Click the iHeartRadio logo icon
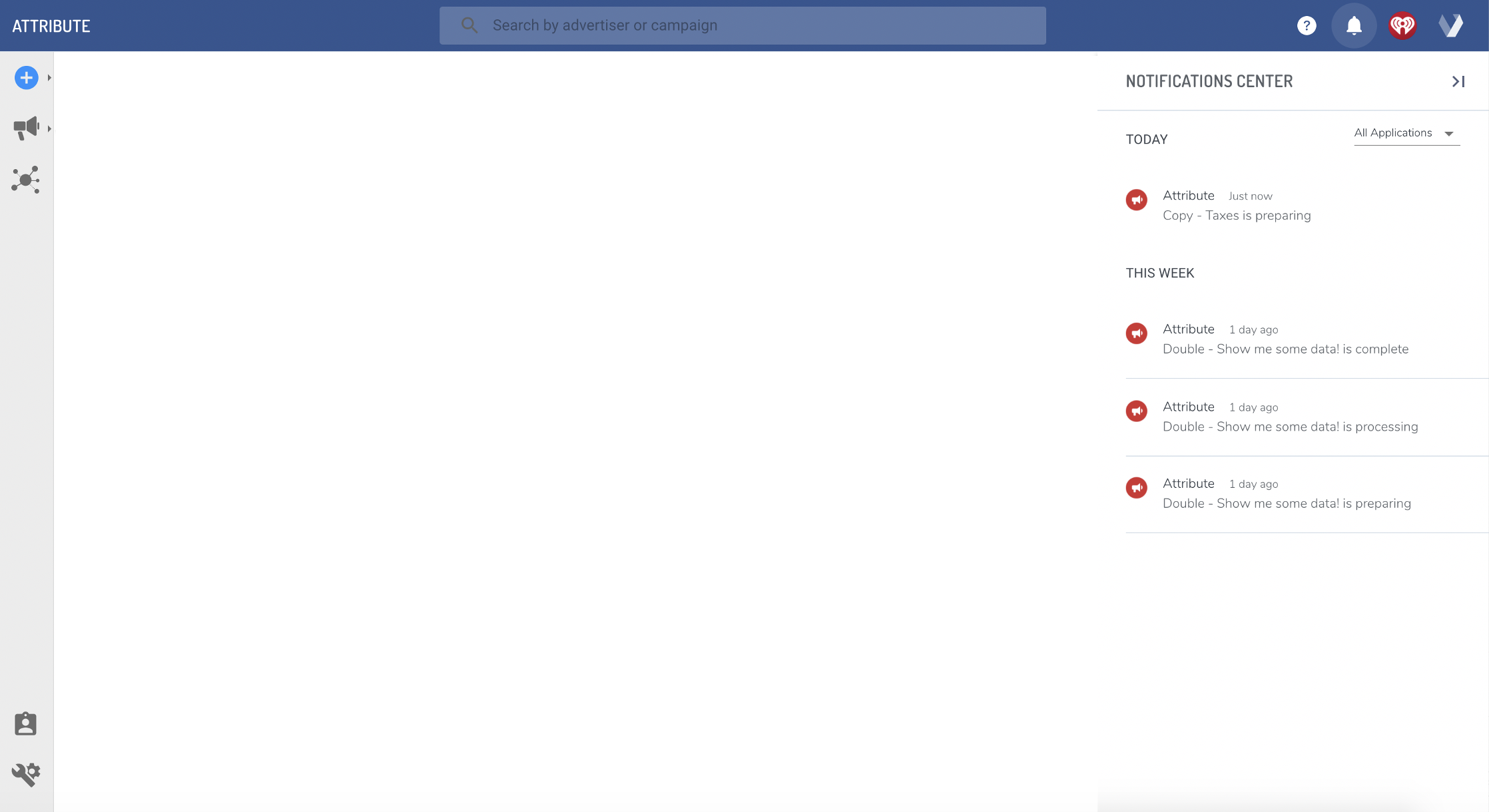Viewport: 1489px width, 812px height. point(1402,26)
